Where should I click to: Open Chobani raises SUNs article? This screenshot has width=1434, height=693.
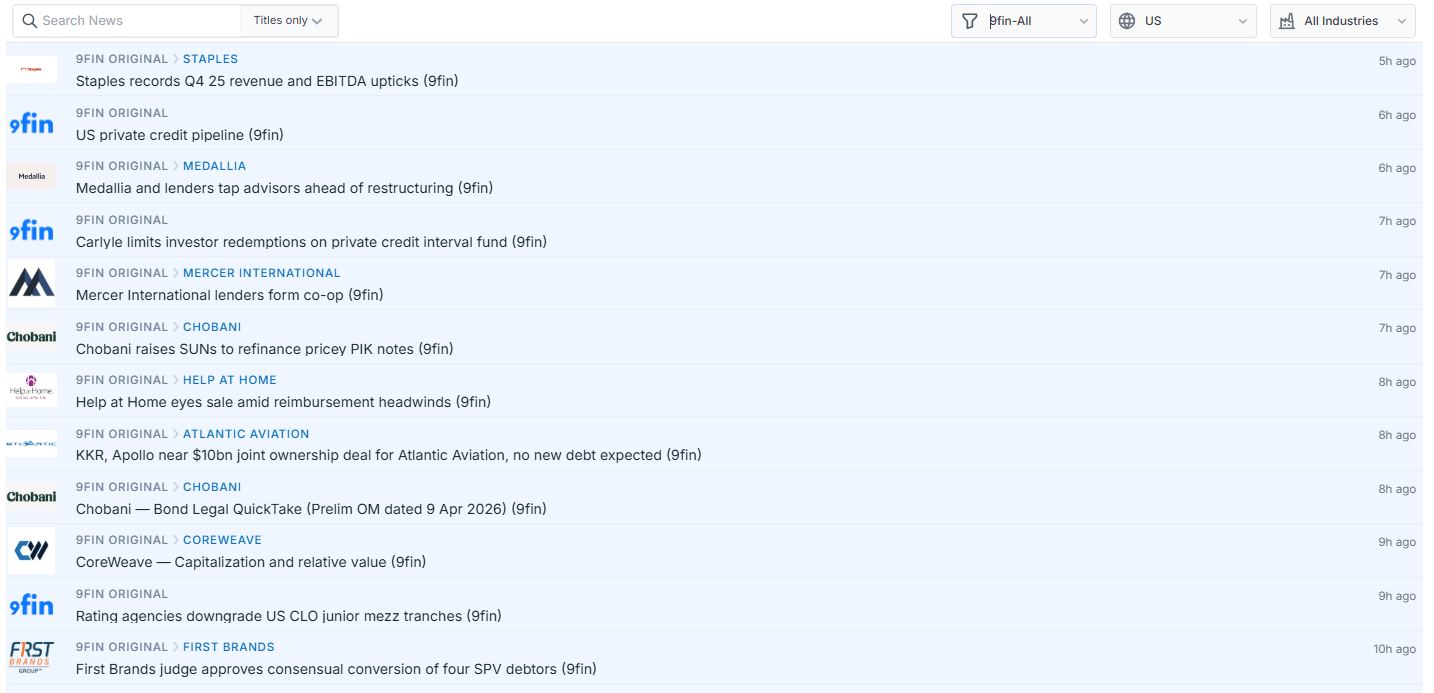click(x=265, y=349)
